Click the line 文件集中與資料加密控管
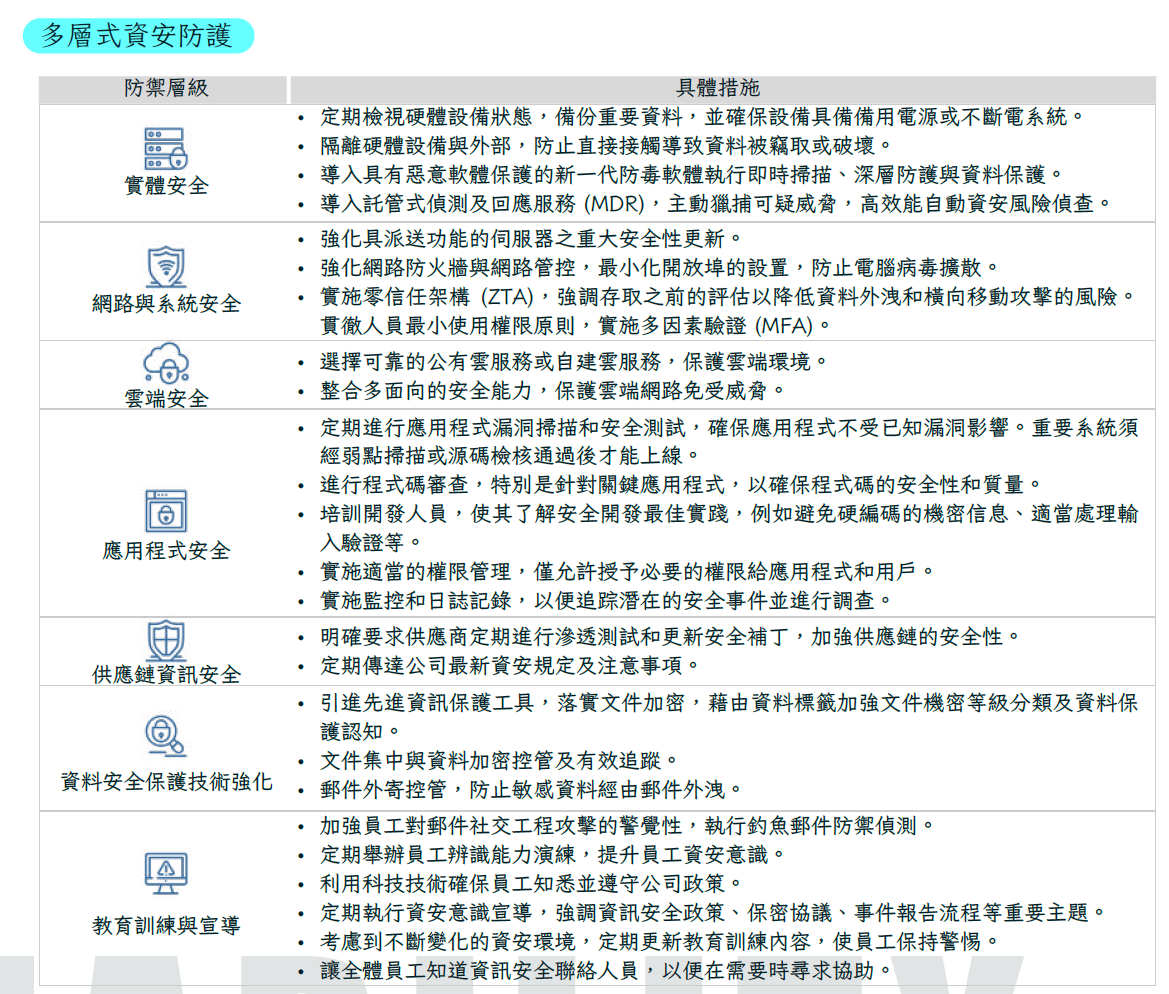The width and height of the screenshot is (1169, 994). point(500,761)
